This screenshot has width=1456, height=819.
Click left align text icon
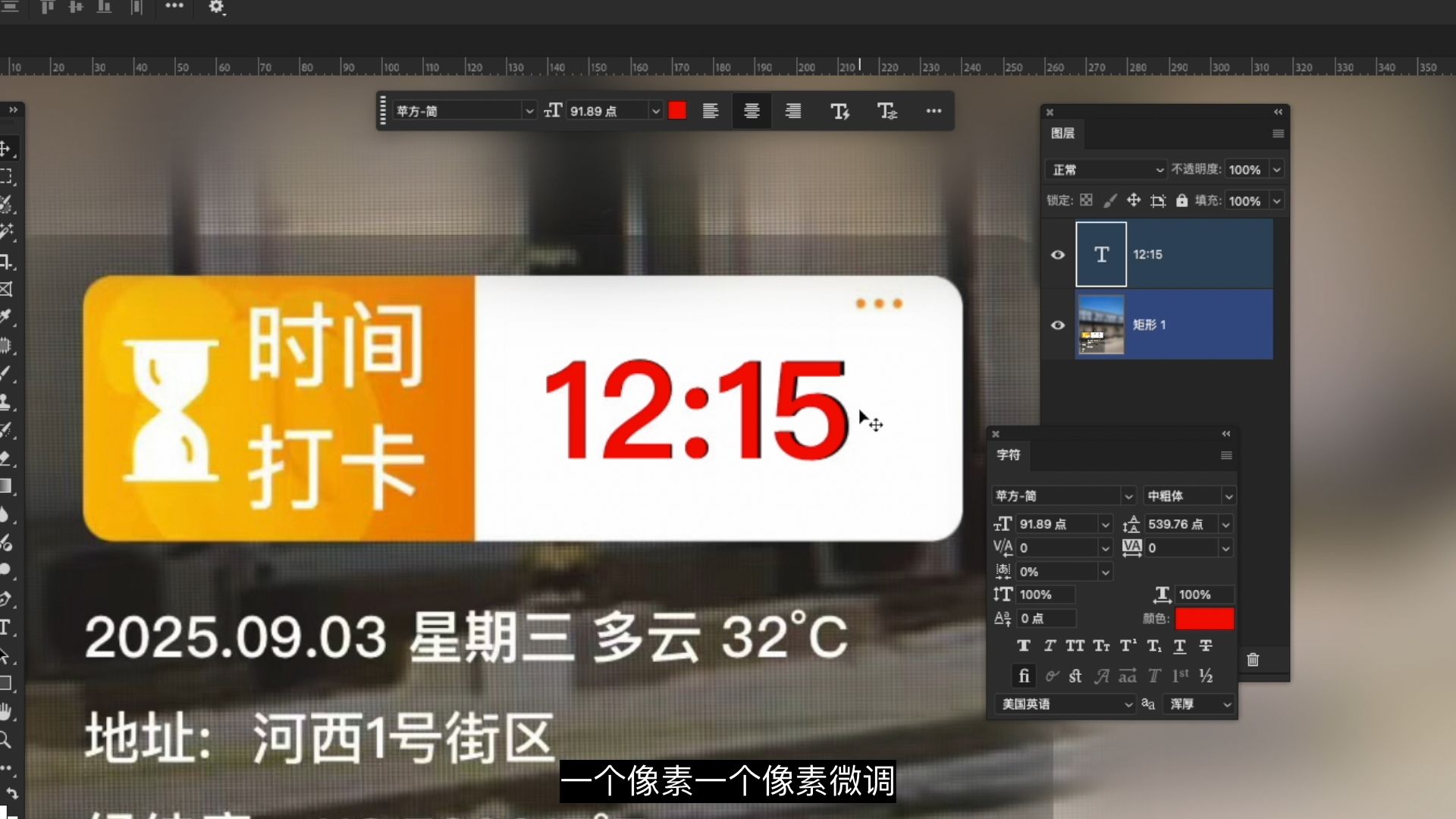pos(711,111)
